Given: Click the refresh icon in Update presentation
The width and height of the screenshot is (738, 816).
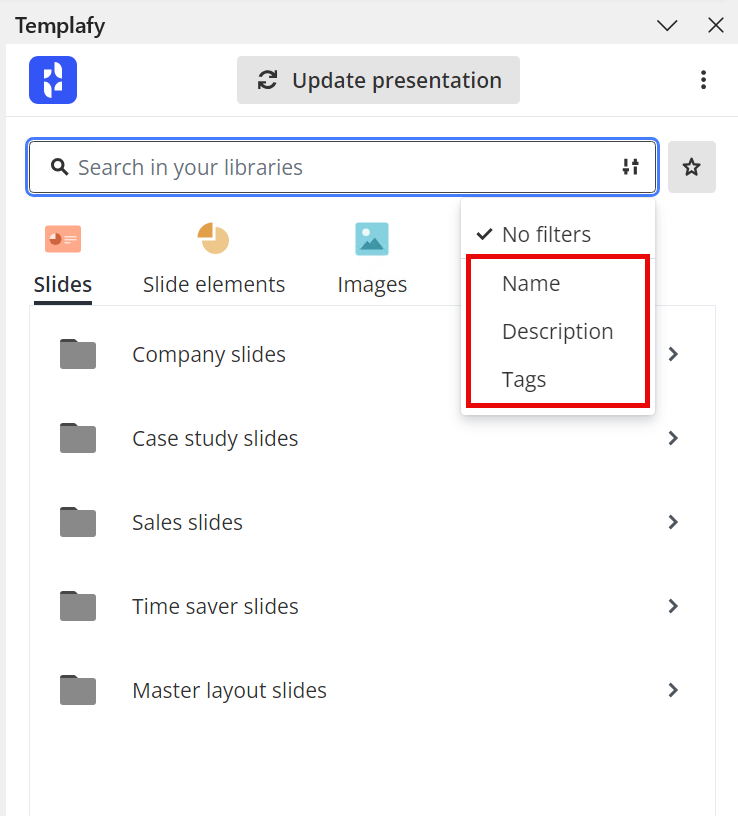Looking at the screenshot, I should [268, 80].
